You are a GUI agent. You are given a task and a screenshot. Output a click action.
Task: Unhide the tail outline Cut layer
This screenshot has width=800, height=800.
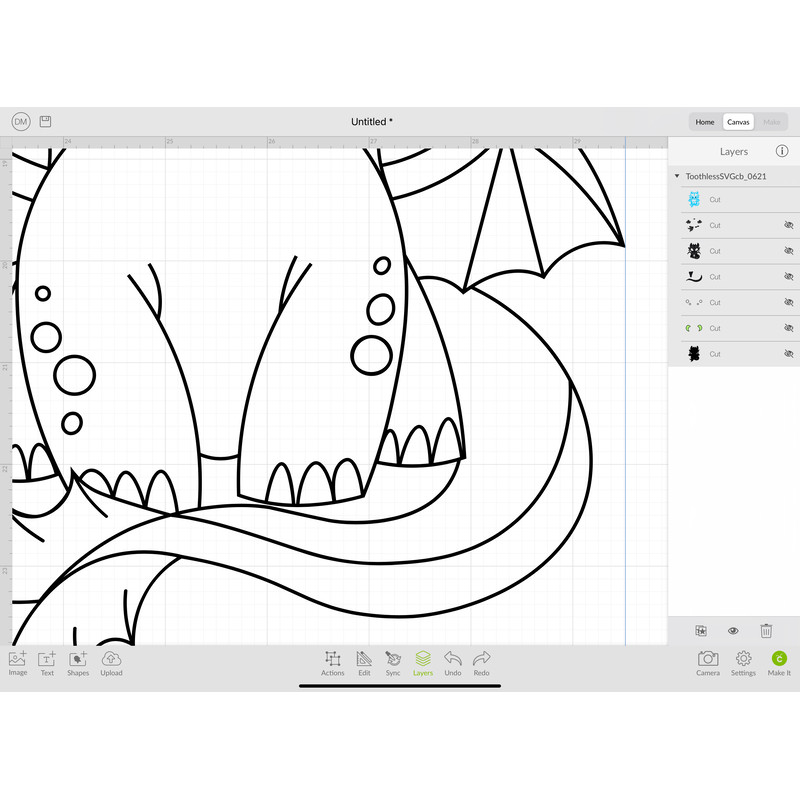pyautogui.click(x=788, y=277)
